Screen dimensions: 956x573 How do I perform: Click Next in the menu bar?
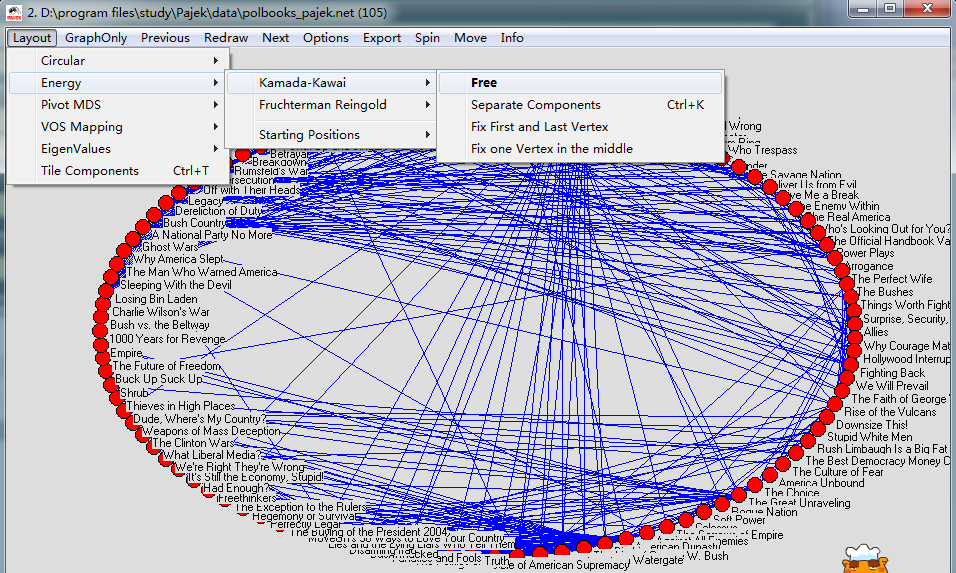tap(275, 38)
